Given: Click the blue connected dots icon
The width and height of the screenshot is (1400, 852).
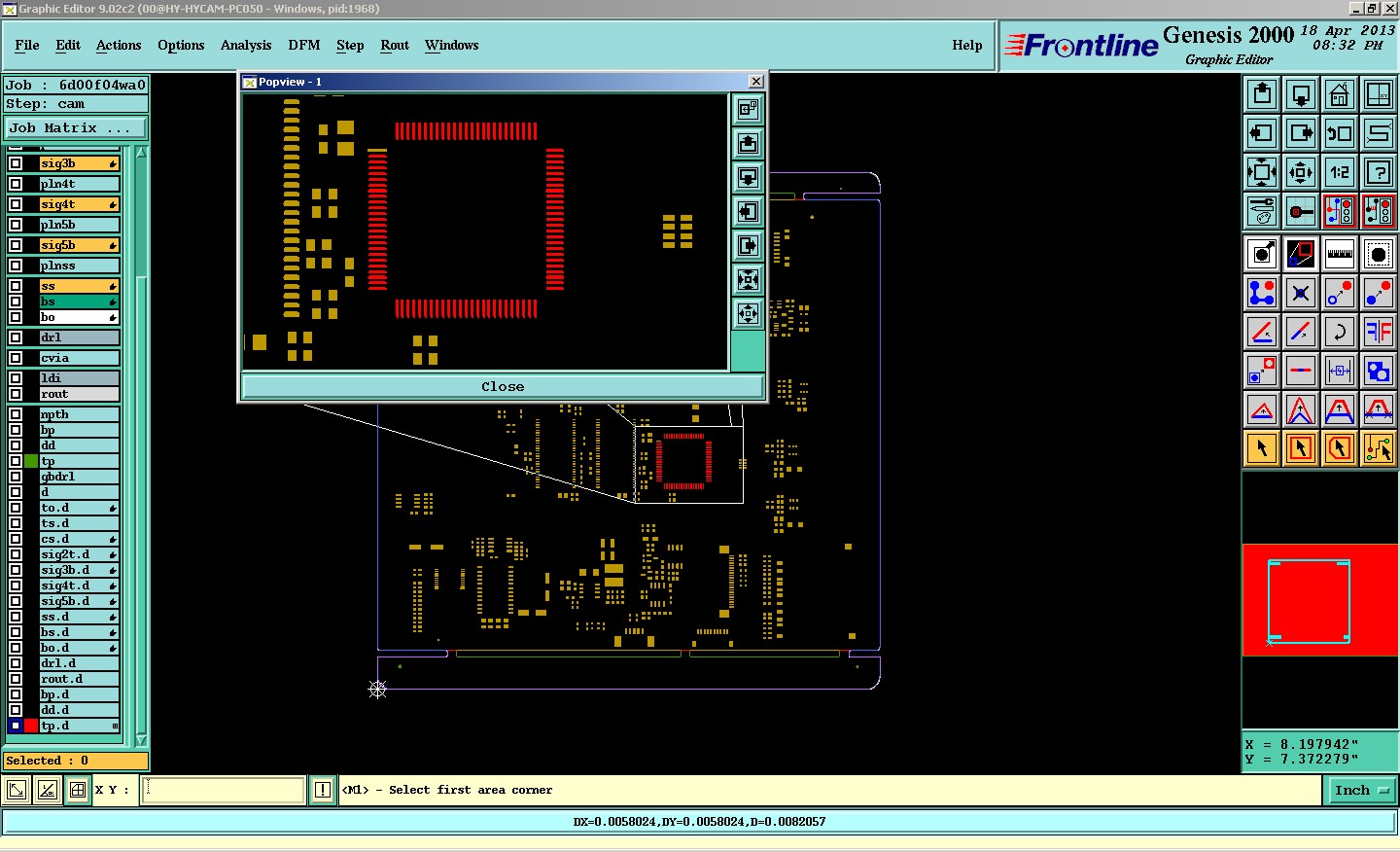Looking at the screenshot, I should pyautogui.click(x=1262, y=293).
